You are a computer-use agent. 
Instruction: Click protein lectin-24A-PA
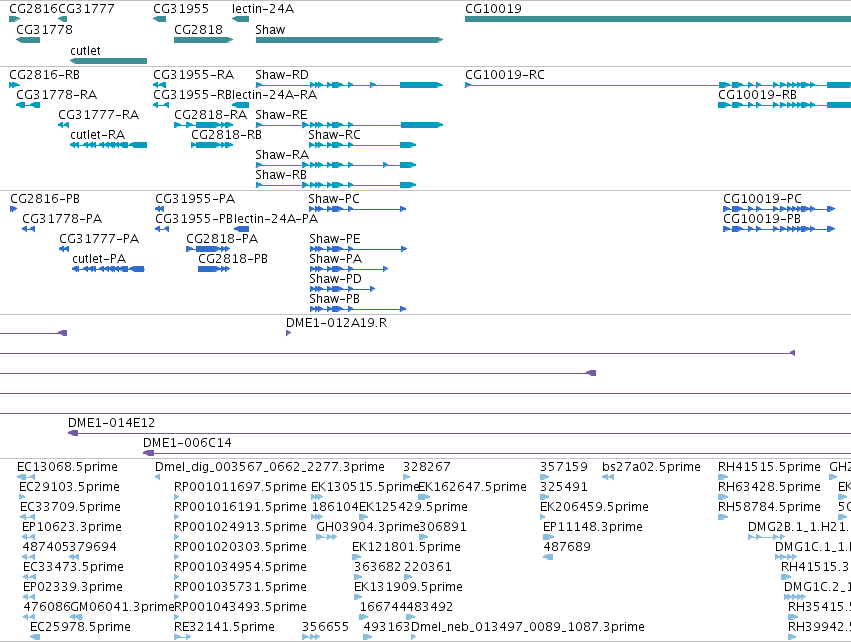click(241, 229)
